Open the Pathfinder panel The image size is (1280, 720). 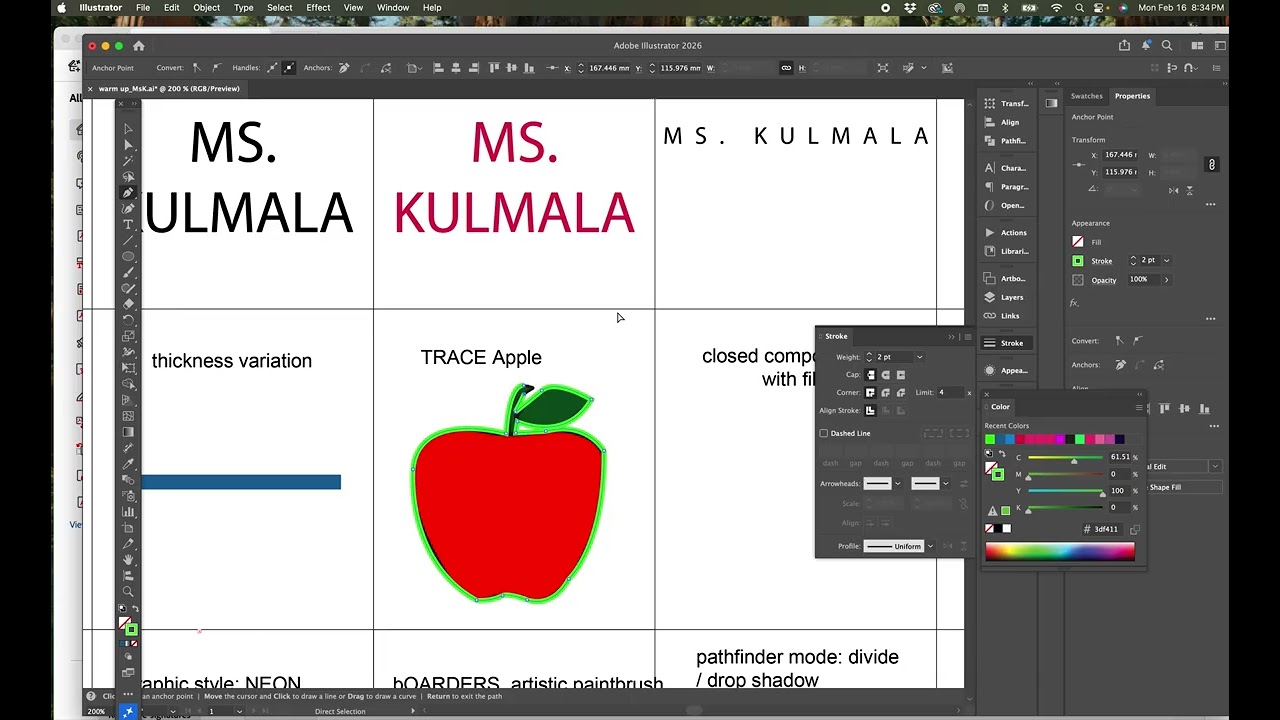(1005, 141)
